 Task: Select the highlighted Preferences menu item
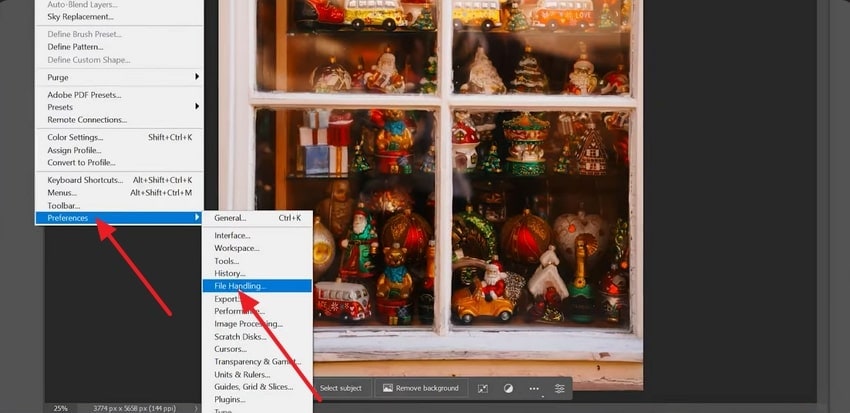click(119, 218)
